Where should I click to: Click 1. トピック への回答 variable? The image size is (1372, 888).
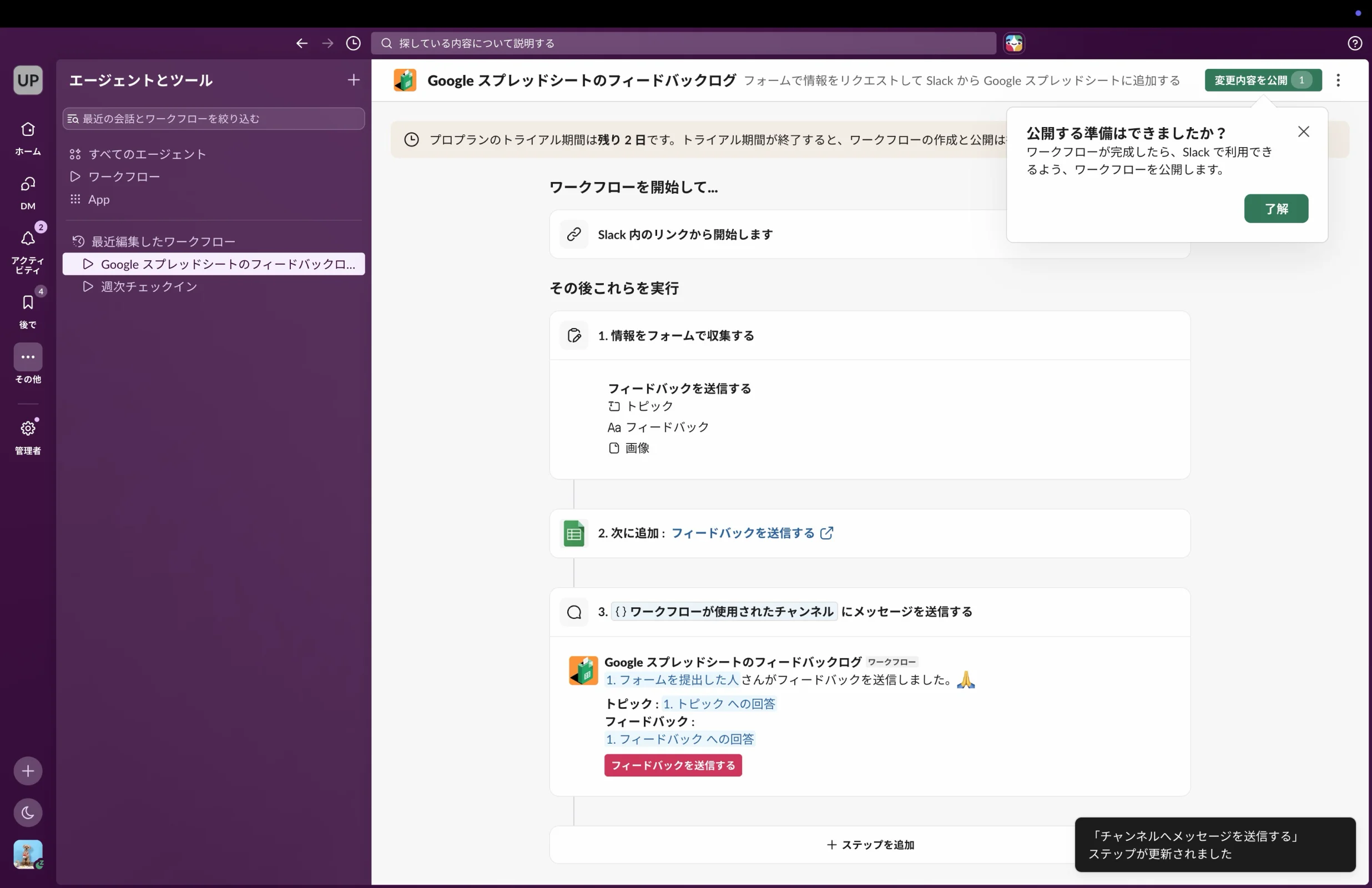[719, 704]
